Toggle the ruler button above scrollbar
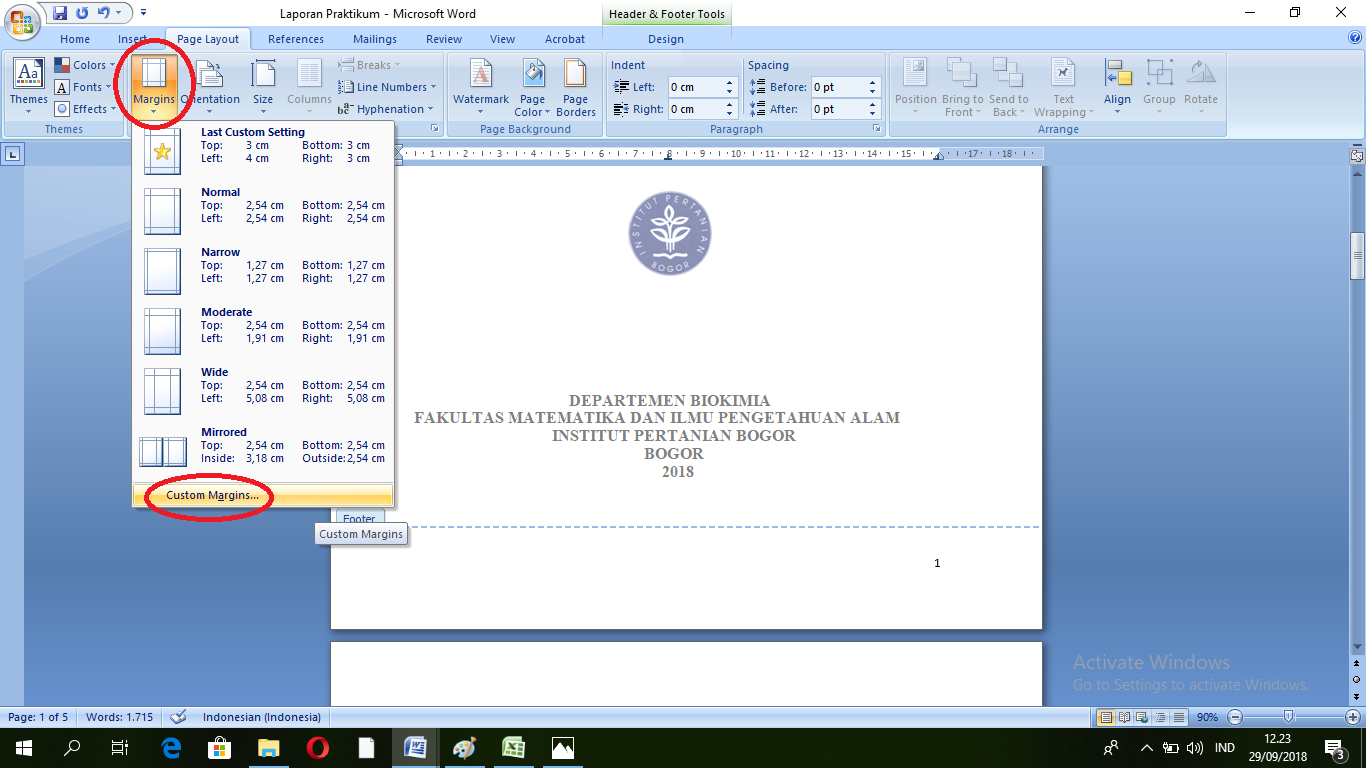 point(1356,155)
